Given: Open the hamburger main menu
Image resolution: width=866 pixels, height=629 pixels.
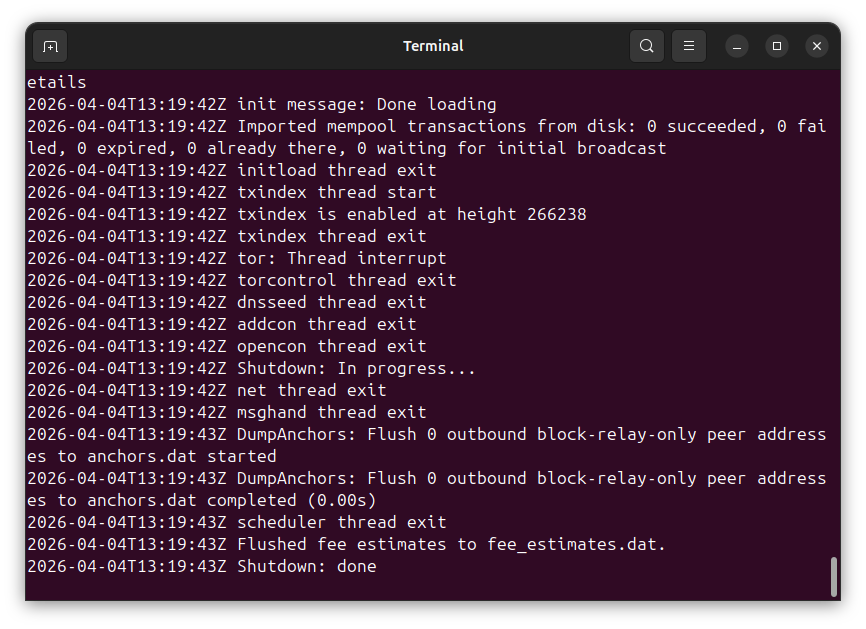Looking at the screenshot, I should click(689, 46).
